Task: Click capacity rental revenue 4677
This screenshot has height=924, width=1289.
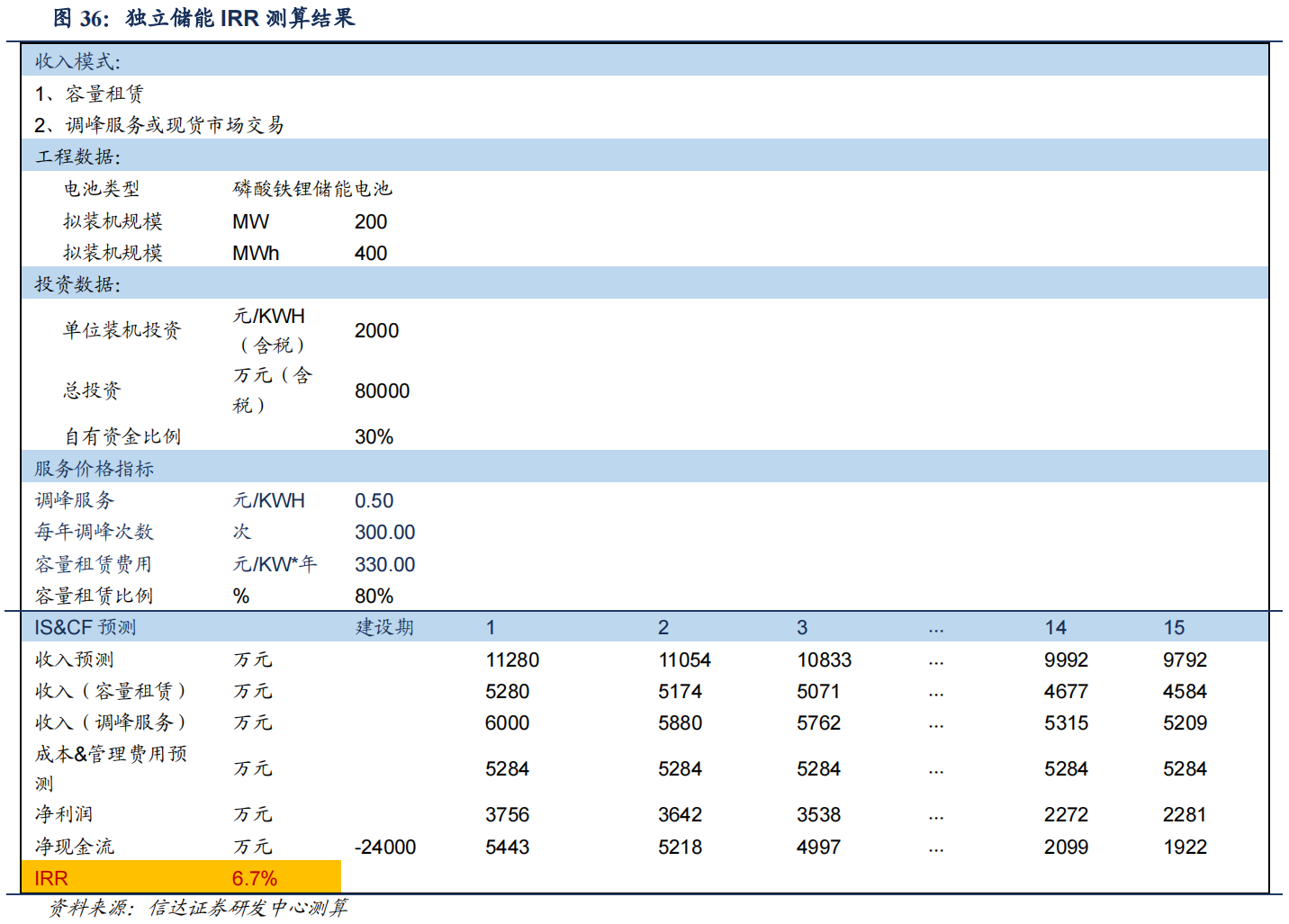Action: pos(1066,691)
